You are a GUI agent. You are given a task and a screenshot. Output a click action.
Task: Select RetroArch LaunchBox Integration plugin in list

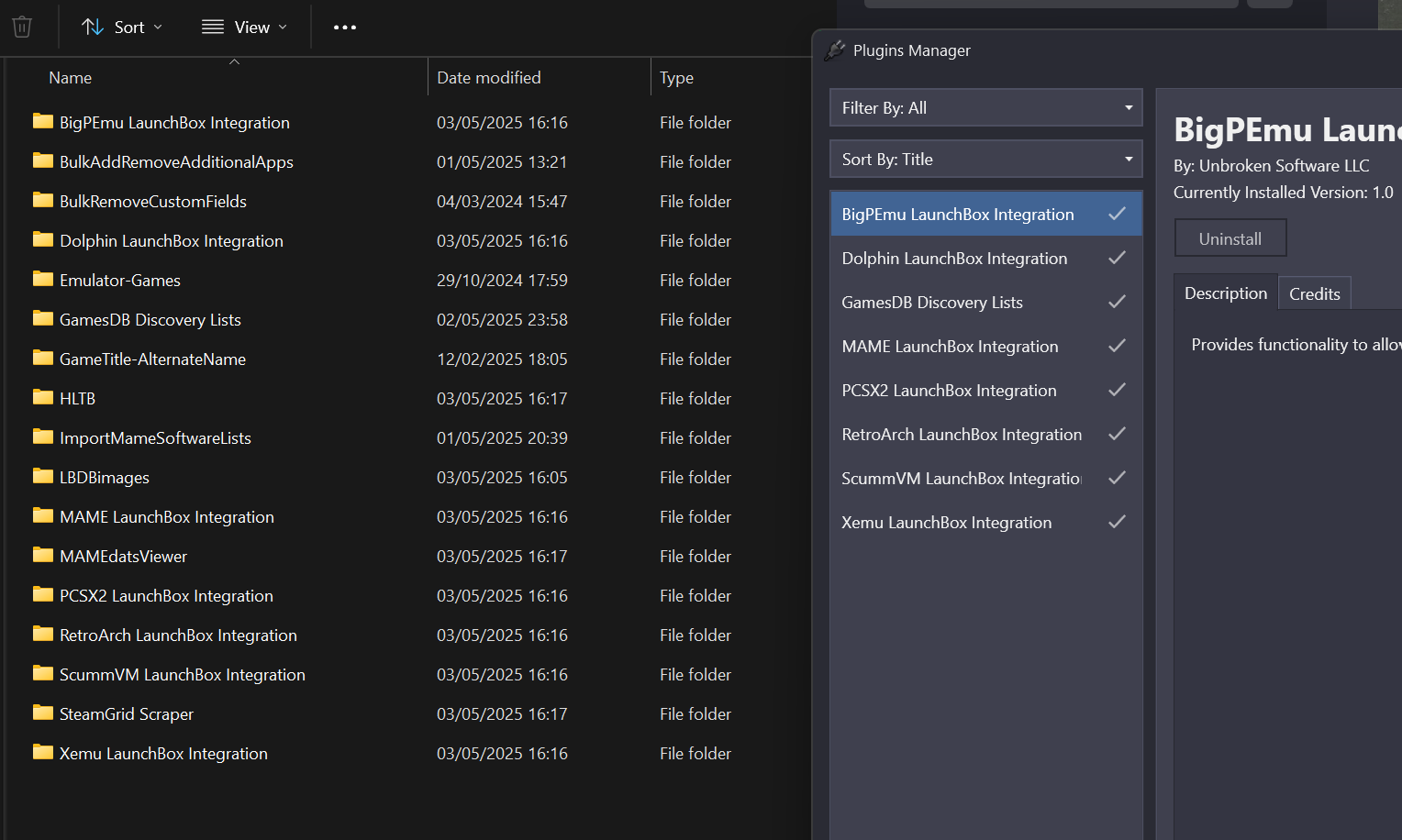pyautogui.click(x=986, y=435)
